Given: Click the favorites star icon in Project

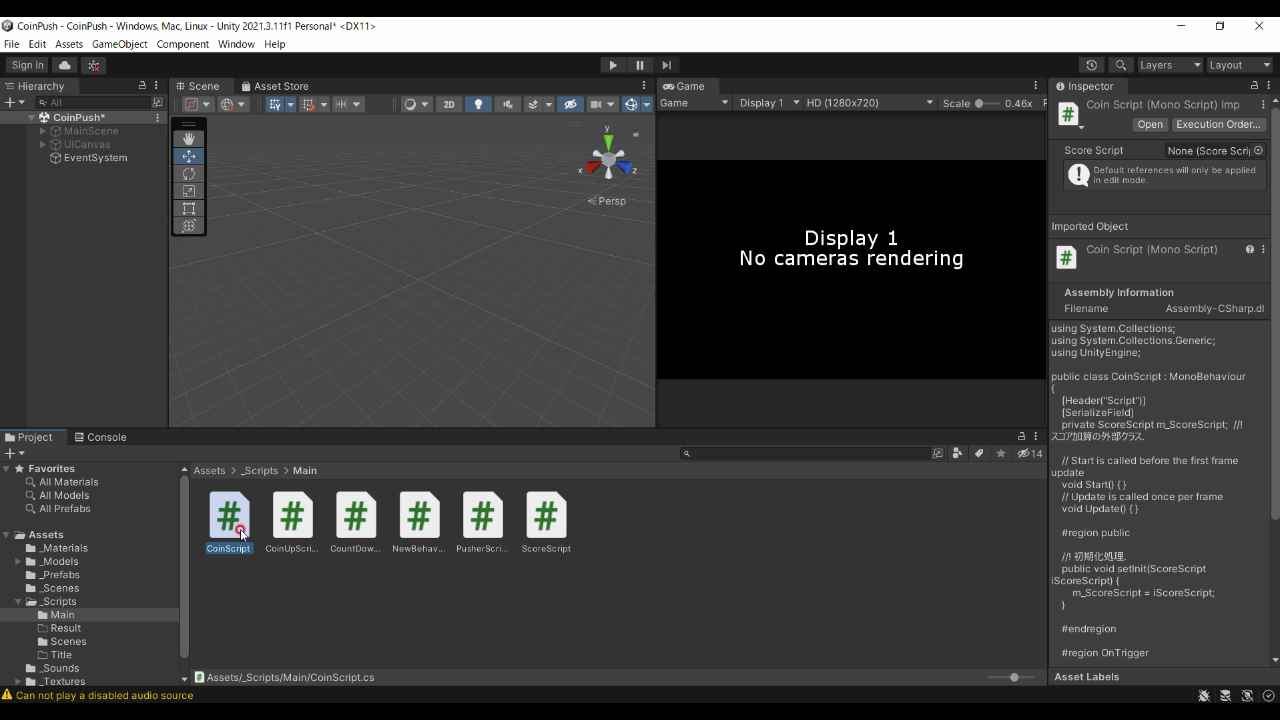Looking at the screenshot, I should tap(1001, 453).
